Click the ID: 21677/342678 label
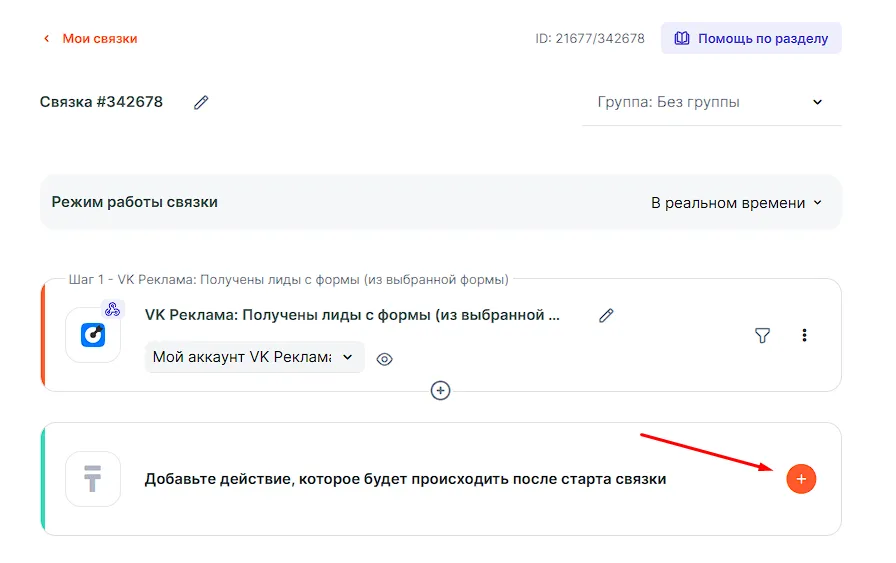The image size is (896, 563). tap(590, 39)
